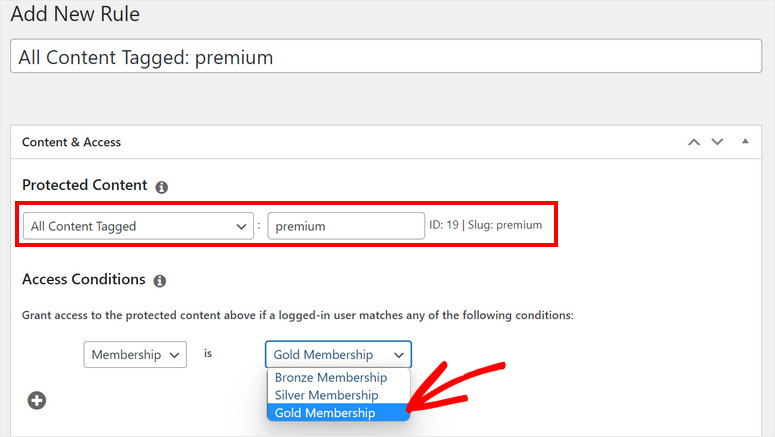
Task: Move the Content & Access panel up
Action: (694, 142)
